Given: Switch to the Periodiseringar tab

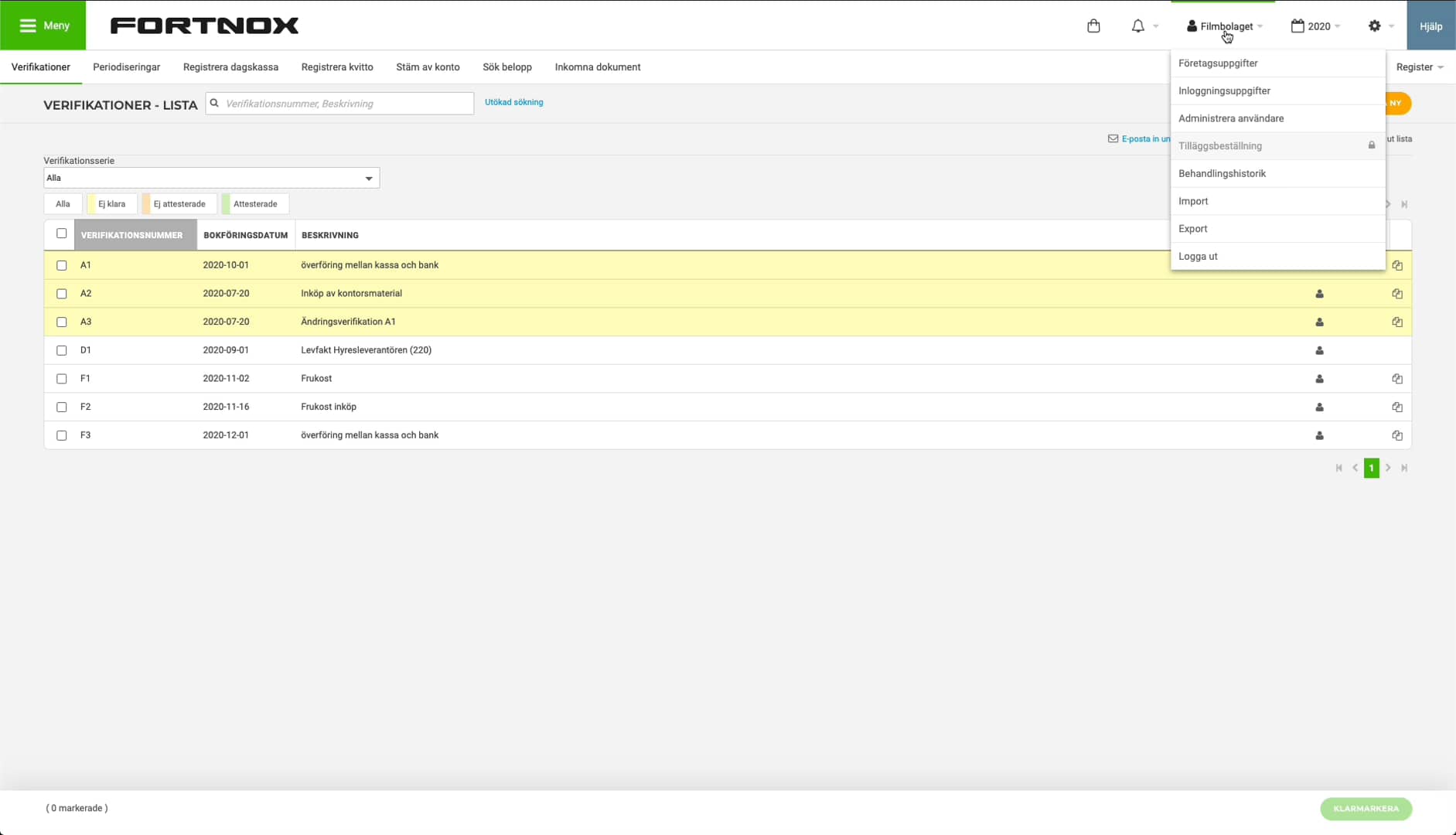Looking at the screenshot, I should [127, 67].
